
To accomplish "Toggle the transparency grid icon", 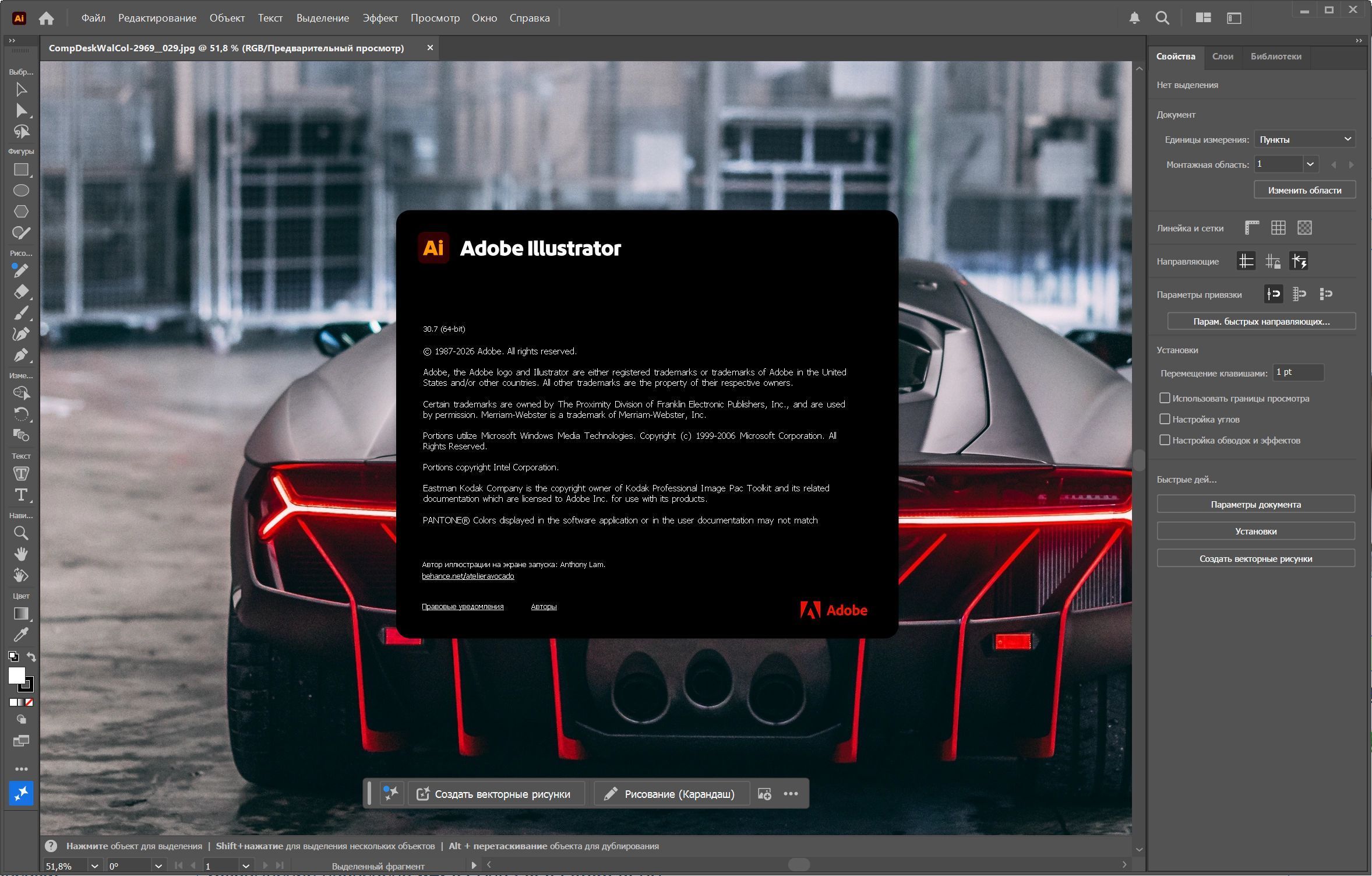I will click(1304, 228).
